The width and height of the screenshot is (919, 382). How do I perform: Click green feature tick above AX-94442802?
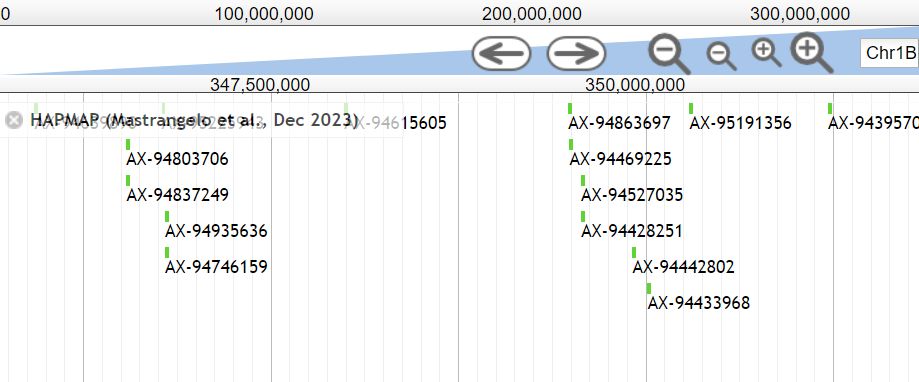(x=634, y=253)
